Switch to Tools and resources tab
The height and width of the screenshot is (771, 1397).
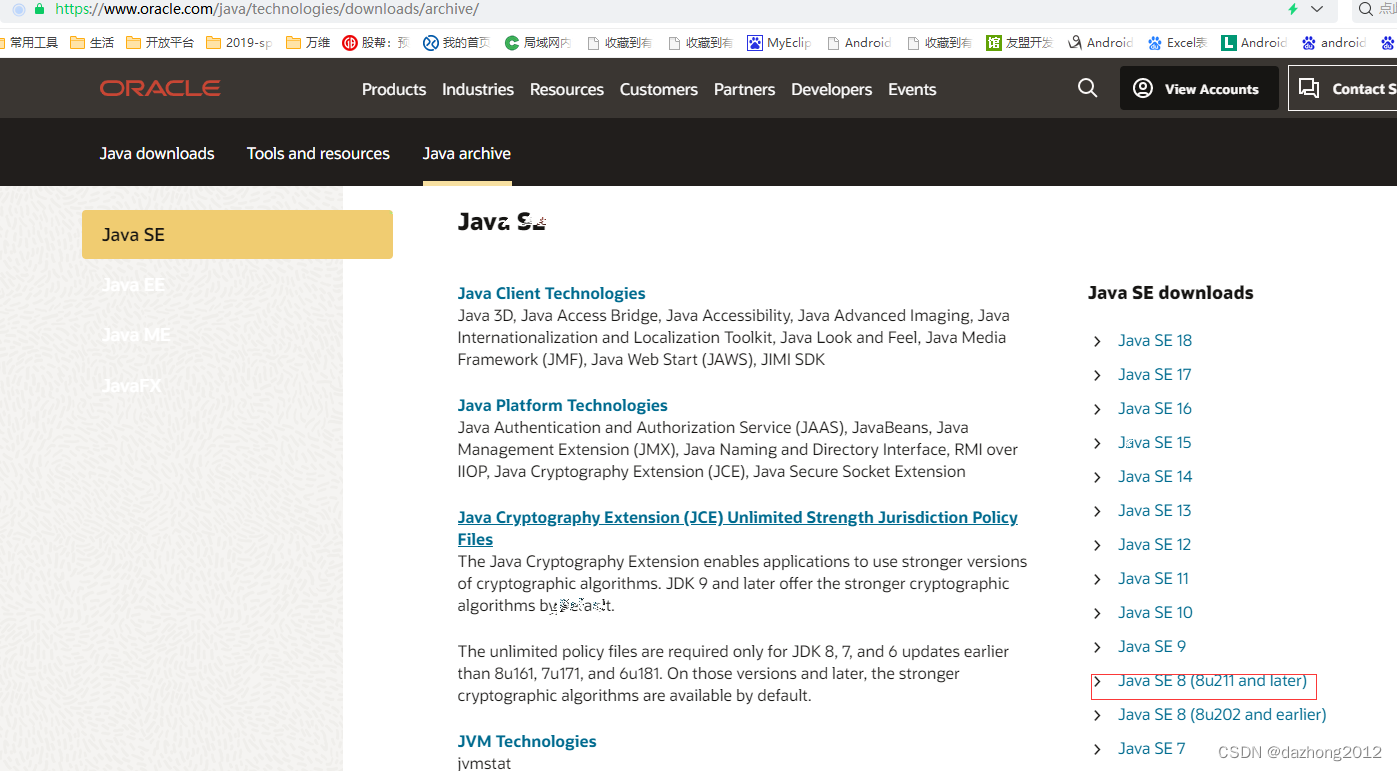pyautogui.click(x=318, y=153)
